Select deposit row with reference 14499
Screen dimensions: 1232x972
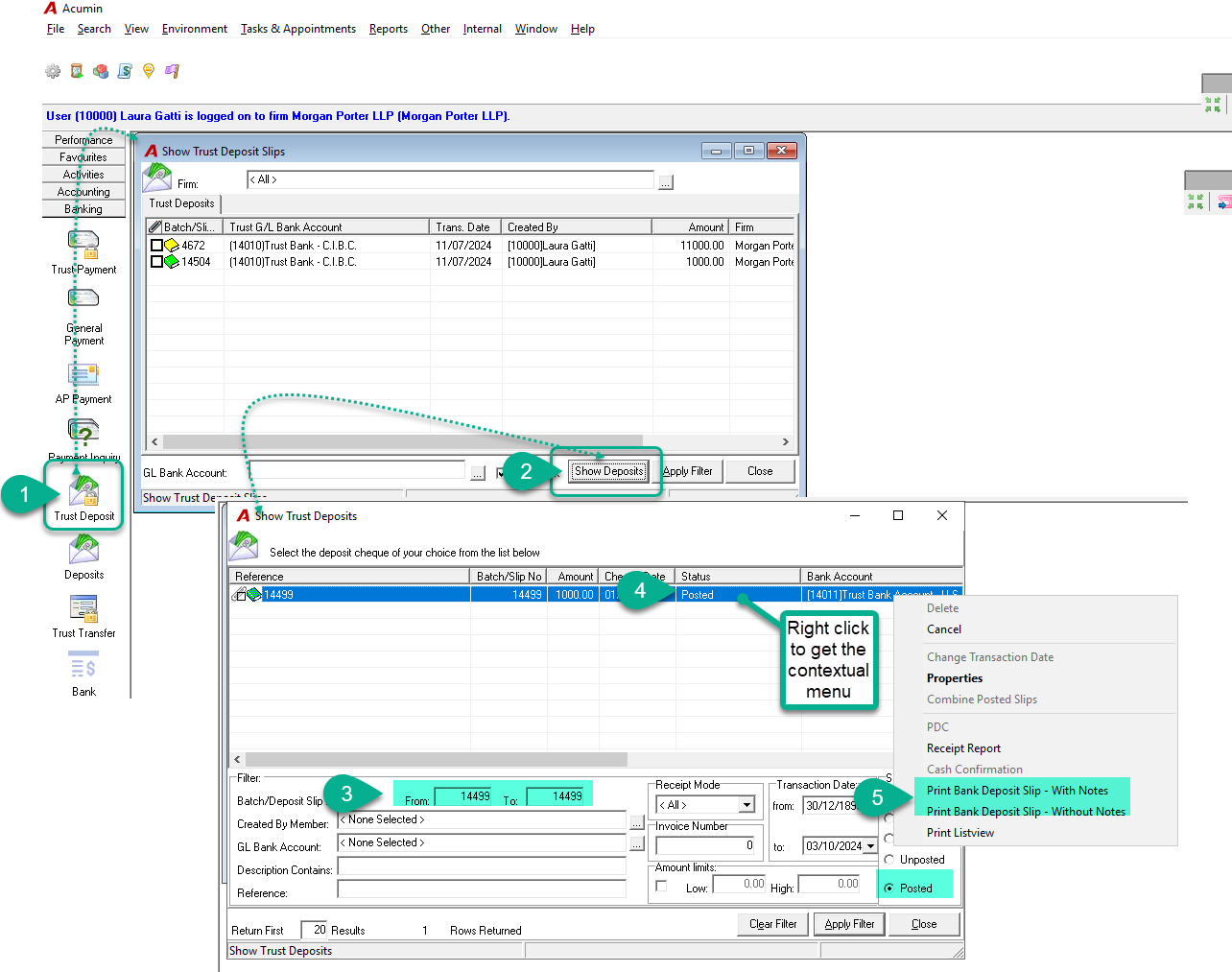coord(595,595)
